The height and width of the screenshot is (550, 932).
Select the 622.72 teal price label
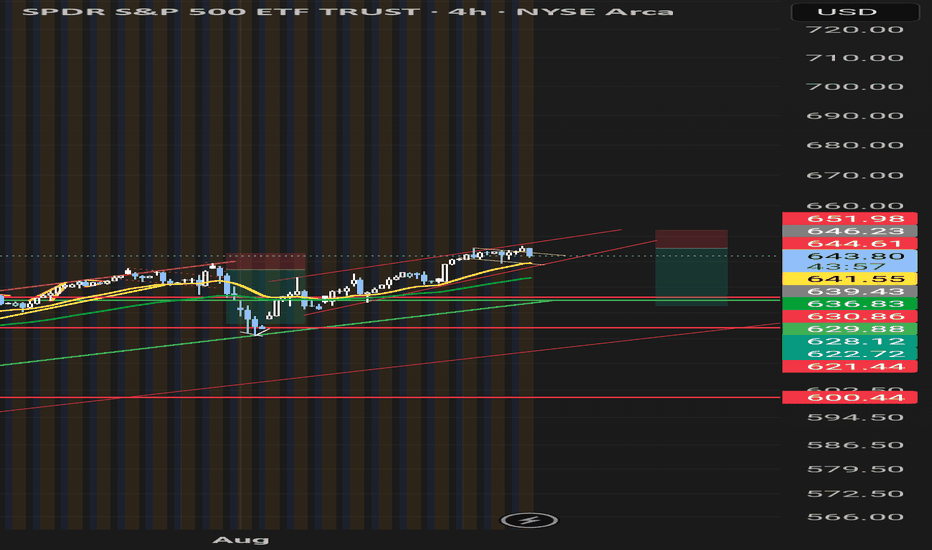(x=849, y=354)
